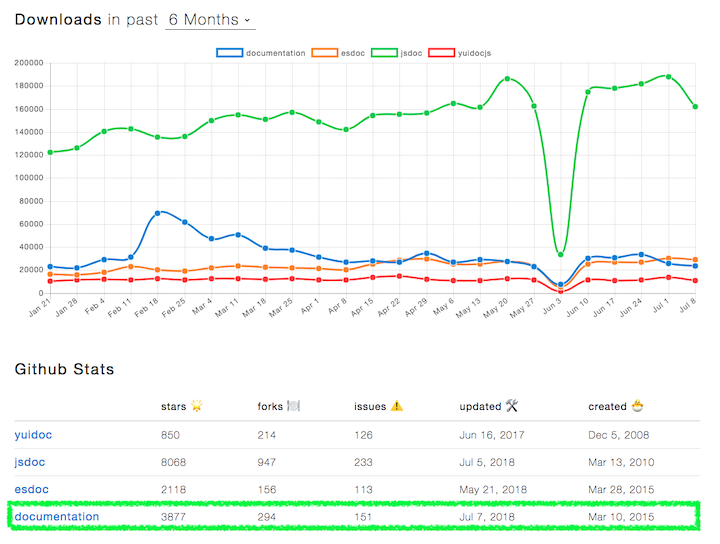Select the stars column header text
This screenshot has height=544, width=720.
tap(174, 407)
